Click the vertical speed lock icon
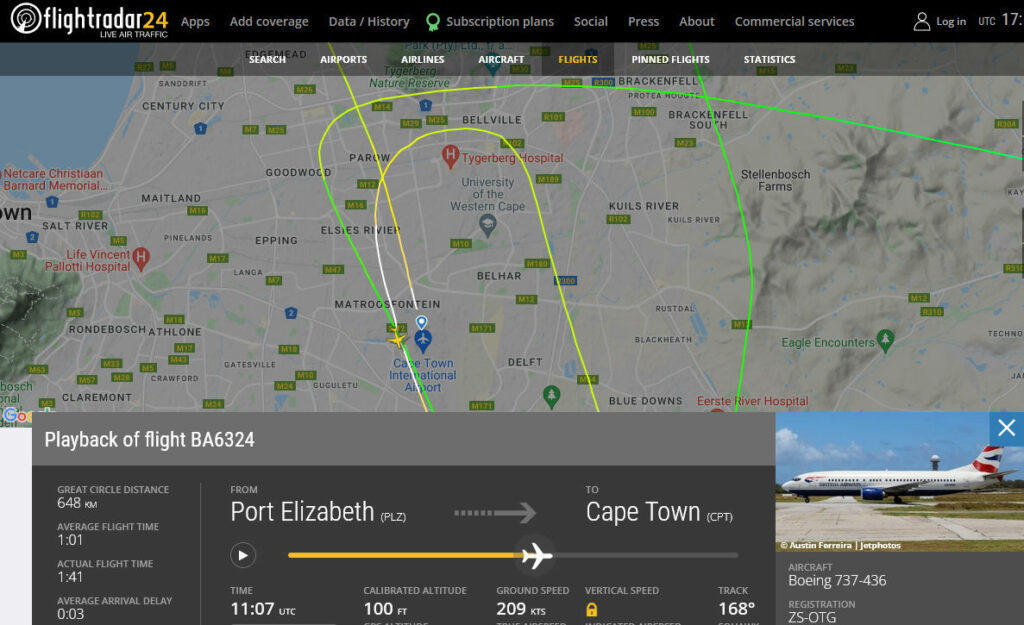Viewport: 1024px width, 625px height. click(592, 609)
